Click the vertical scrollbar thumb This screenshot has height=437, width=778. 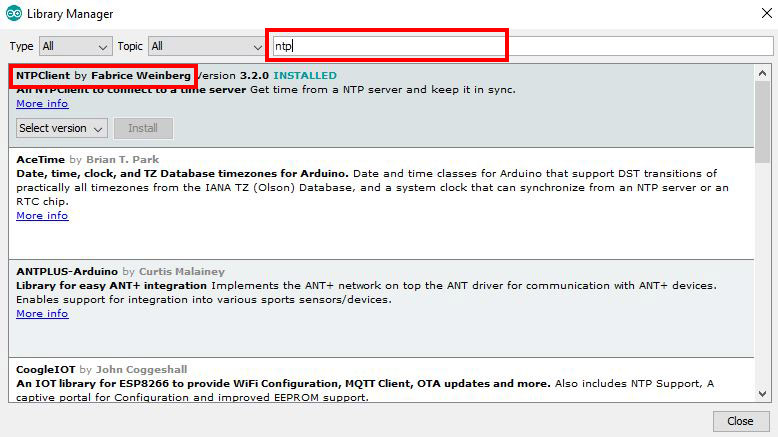click(762, 122)
